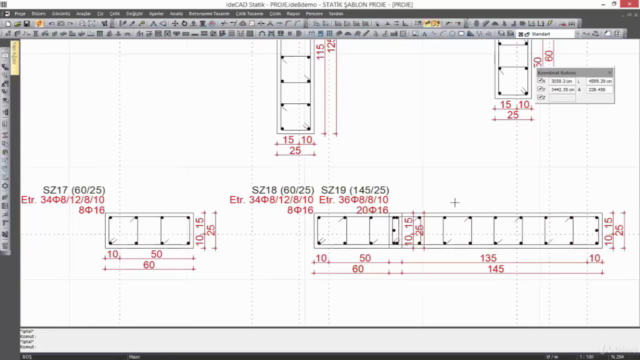Click the A angle value field

coord(600,89)
